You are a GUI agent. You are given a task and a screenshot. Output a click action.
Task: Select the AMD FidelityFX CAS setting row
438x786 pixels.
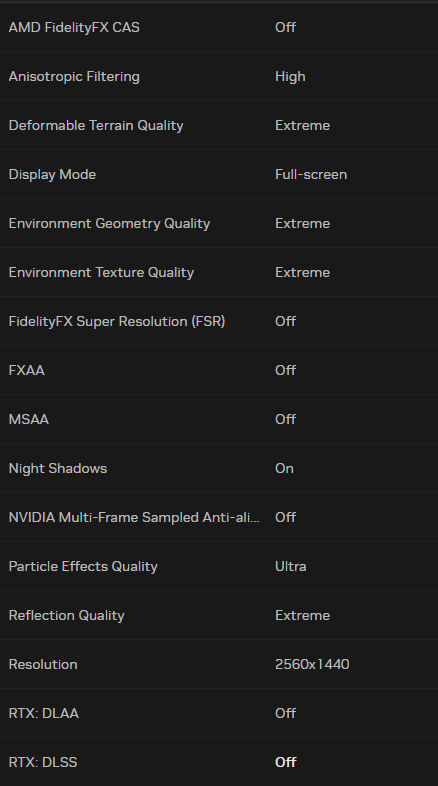(219, 27)
